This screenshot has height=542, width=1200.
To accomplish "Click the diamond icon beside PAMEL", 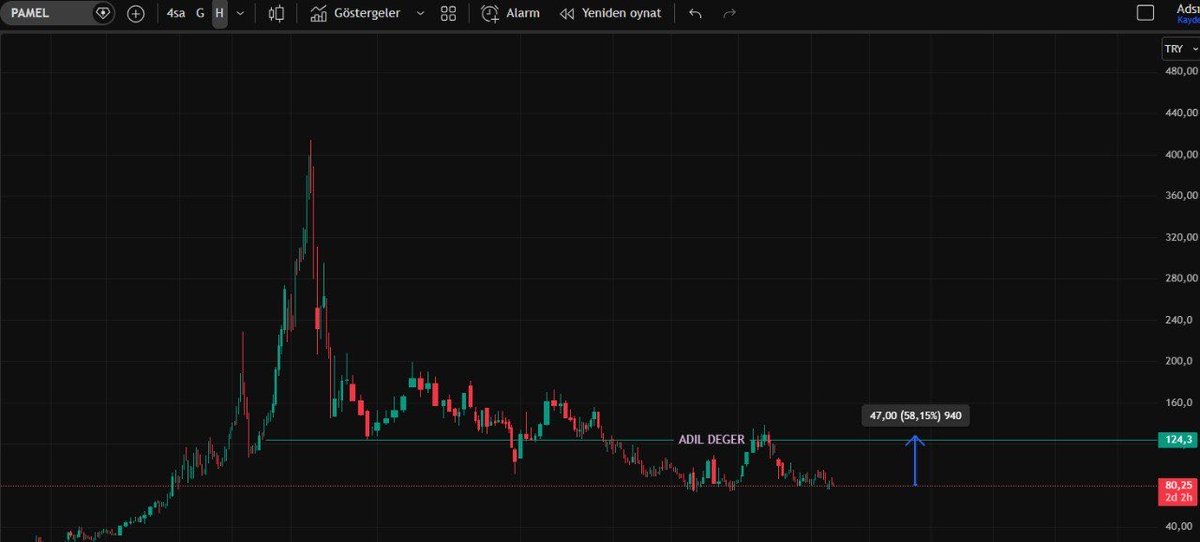I will pyautogui.click(x=102, y=13).
